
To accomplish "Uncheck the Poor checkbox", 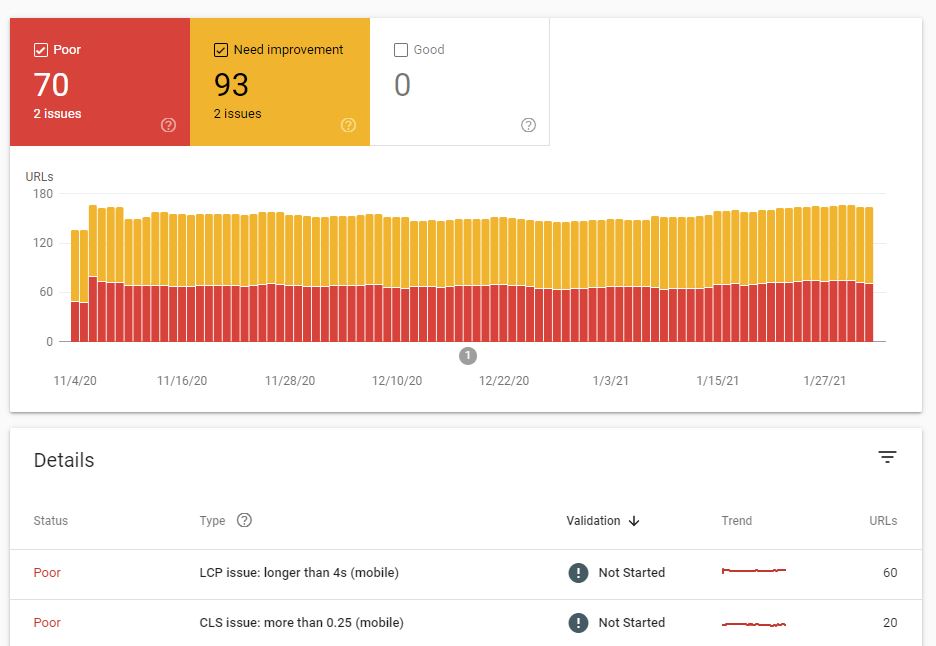I will coord(41,50).
